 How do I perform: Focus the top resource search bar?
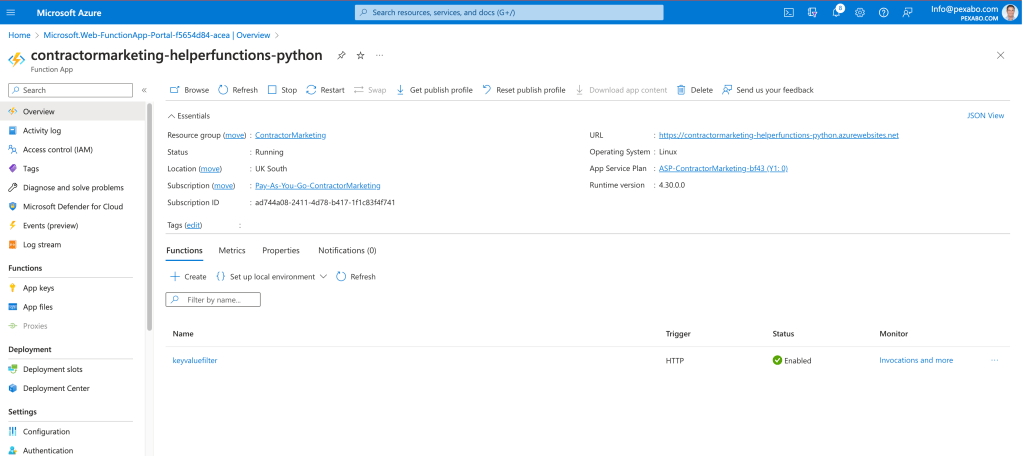pos(509,12)
